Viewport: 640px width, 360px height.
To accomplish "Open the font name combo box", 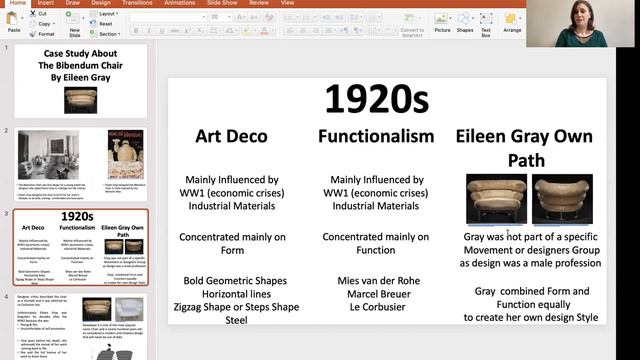I will point(168,17).
